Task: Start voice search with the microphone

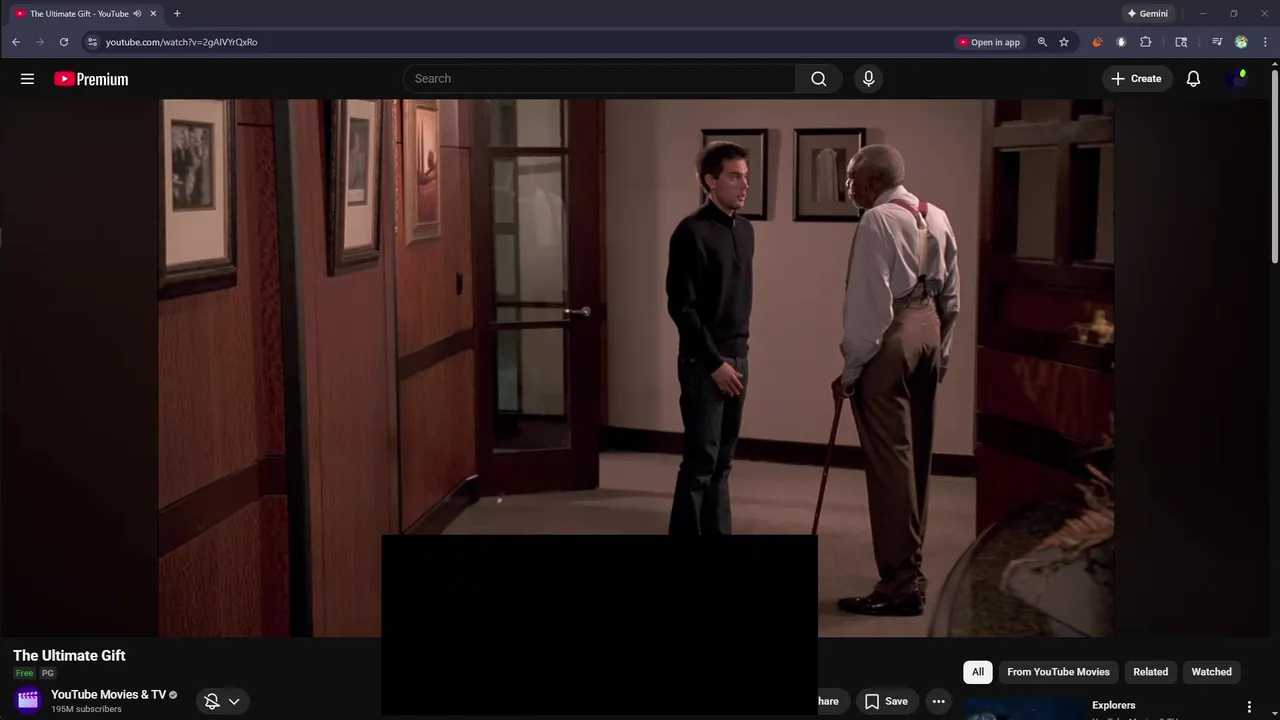Action: click(x=868, y=79)
